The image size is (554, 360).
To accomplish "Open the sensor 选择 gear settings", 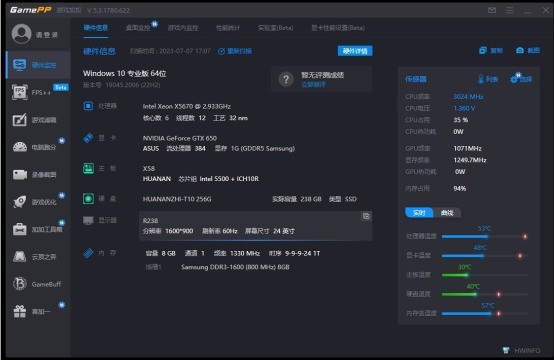I will pos(521,78).
